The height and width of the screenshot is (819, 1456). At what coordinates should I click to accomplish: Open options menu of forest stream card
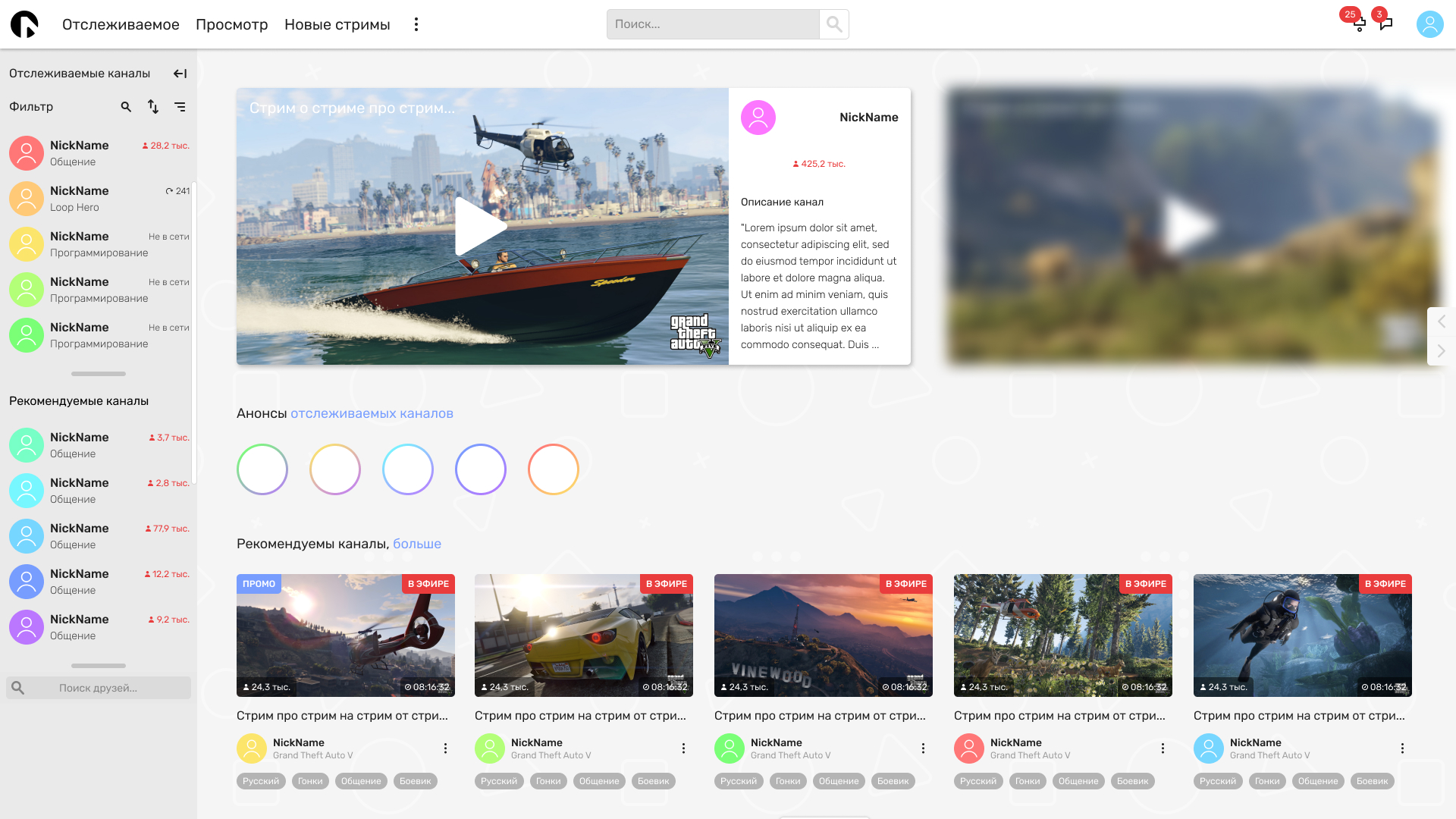(x=1163, y=748)
